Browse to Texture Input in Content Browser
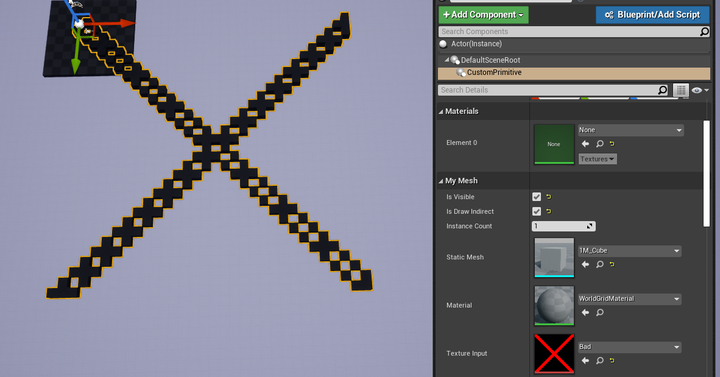 [x=599, y=360]
